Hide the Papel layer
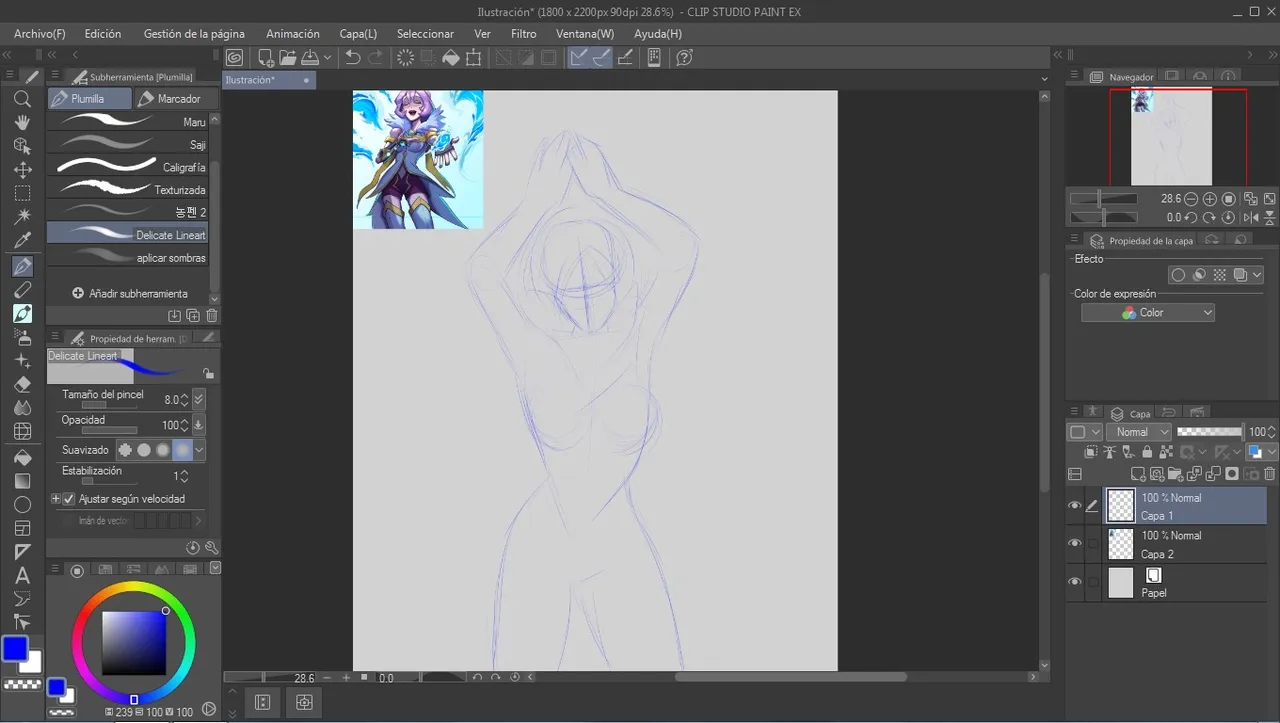 pyautogui.click(x=1075, y=583)
